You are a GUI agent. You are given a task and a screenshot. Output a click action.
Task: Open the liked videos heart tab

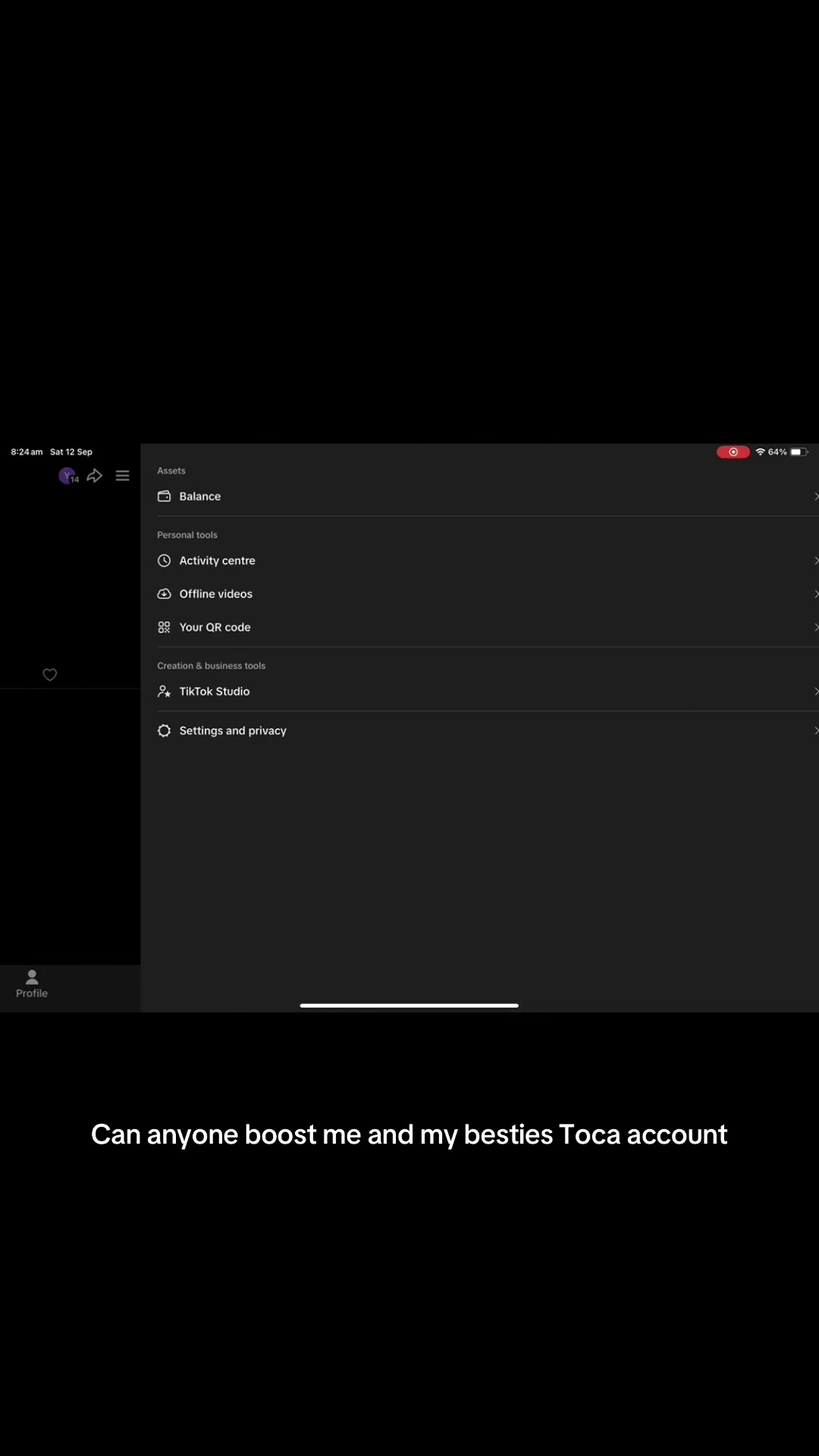[50, 675]
